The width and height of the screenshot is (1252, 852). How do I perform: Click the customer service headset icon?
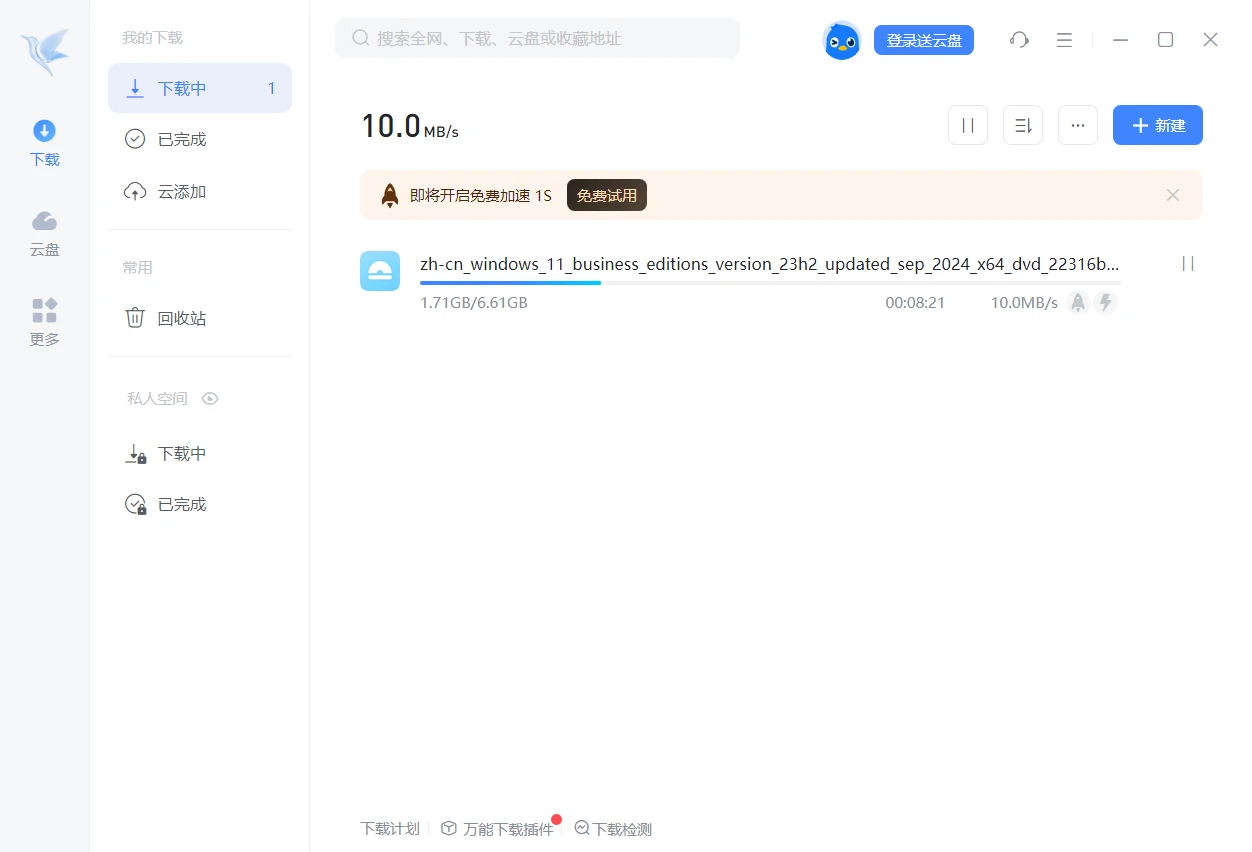click(x=1019, y=40)
